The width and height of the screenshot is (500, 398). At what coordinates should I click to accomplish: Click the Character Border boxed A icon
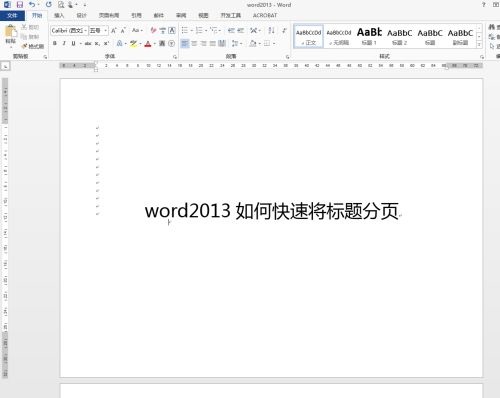(172, 31)
